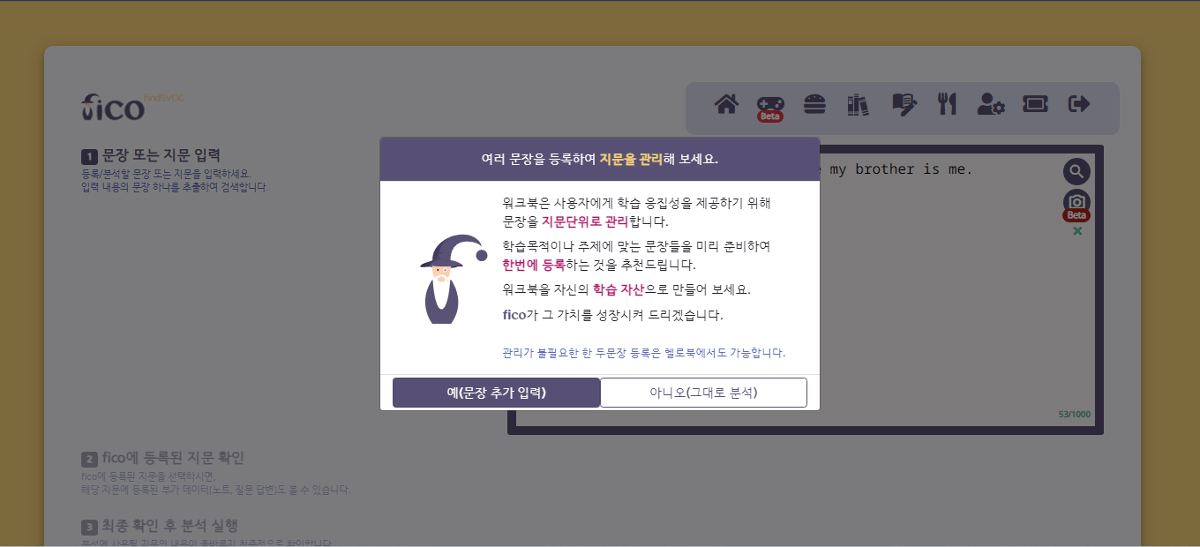The image size is (1200, 547).
Task: Choose 예(문장 추가 입력) button
Action: click(496, 392)
